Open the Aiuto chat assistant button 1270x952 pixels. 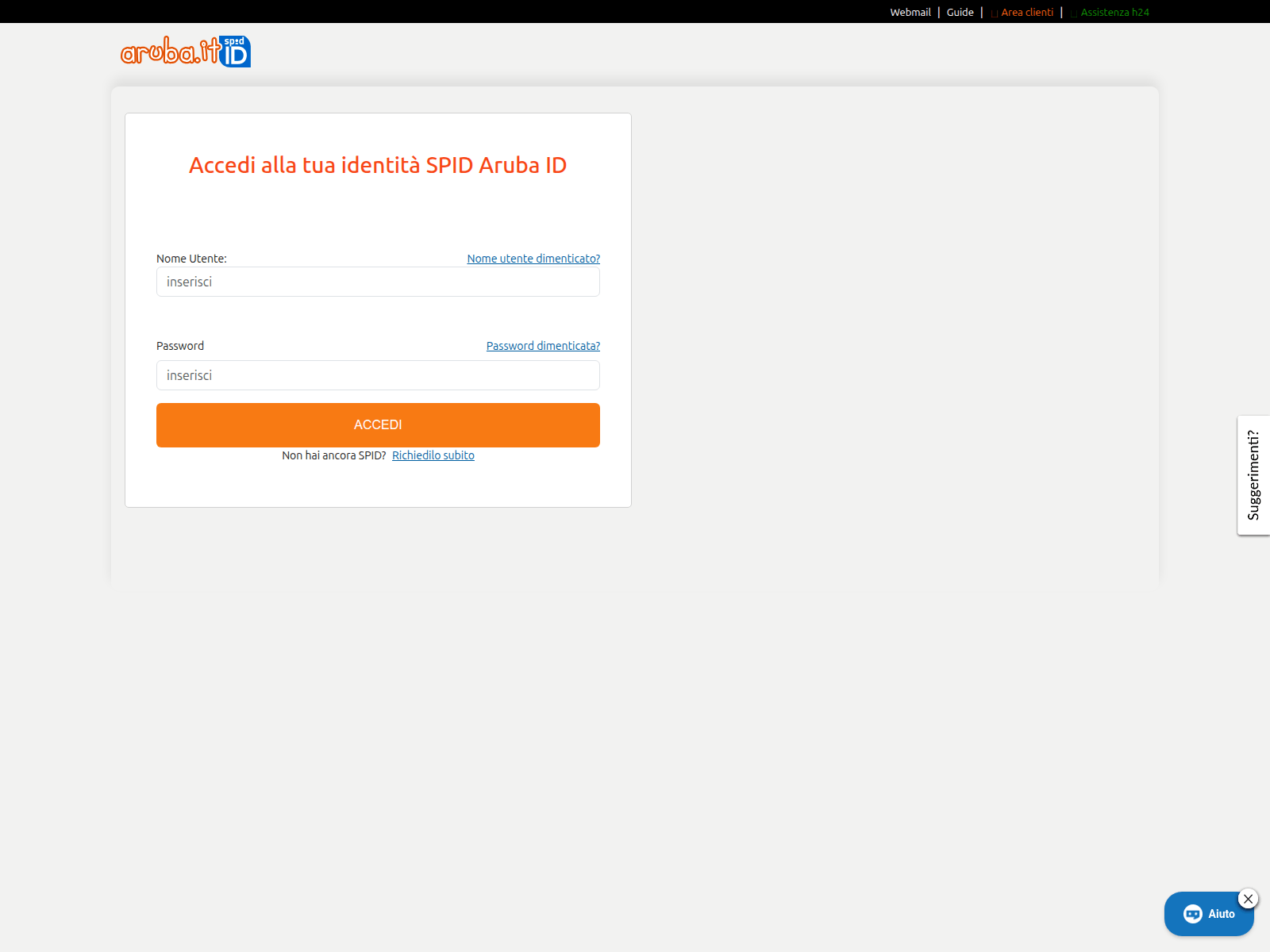[x=1208, y=914]
